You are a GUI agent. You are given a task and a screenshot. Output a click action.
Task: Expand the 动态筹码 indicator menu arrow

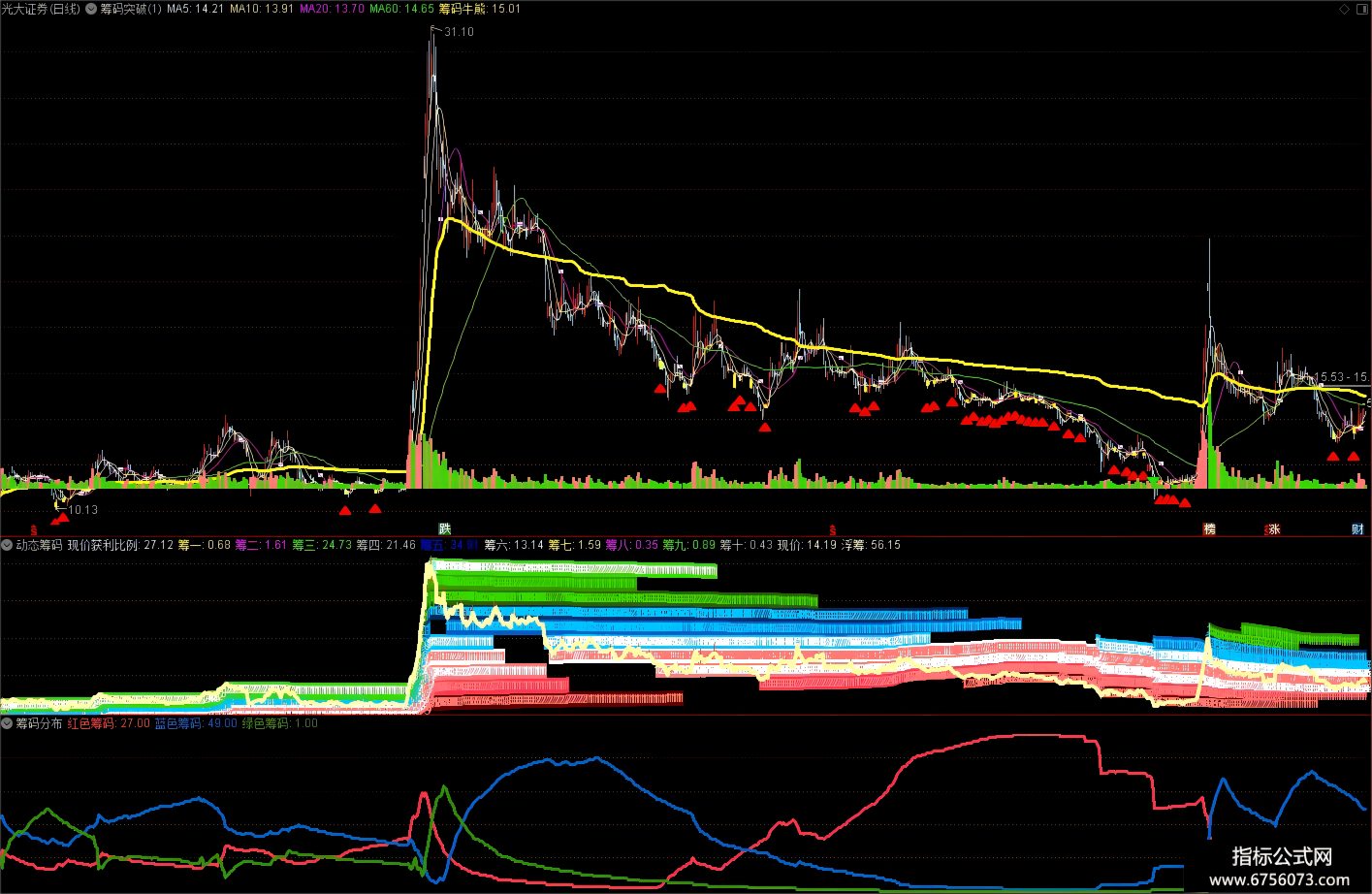click(7, 545)
